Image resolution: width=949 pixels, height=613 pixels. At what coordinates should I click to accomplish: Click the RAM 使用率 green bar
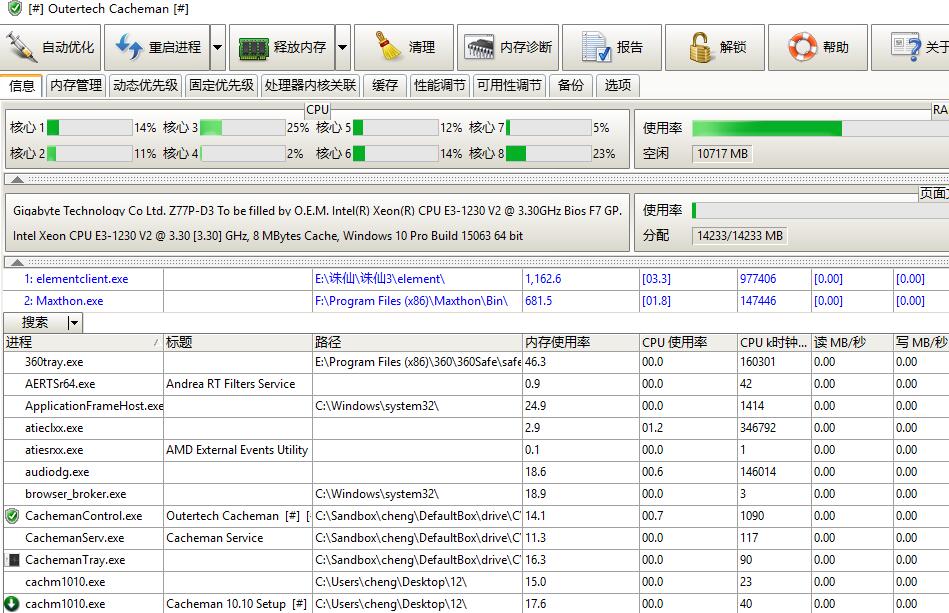click(767, 128)
